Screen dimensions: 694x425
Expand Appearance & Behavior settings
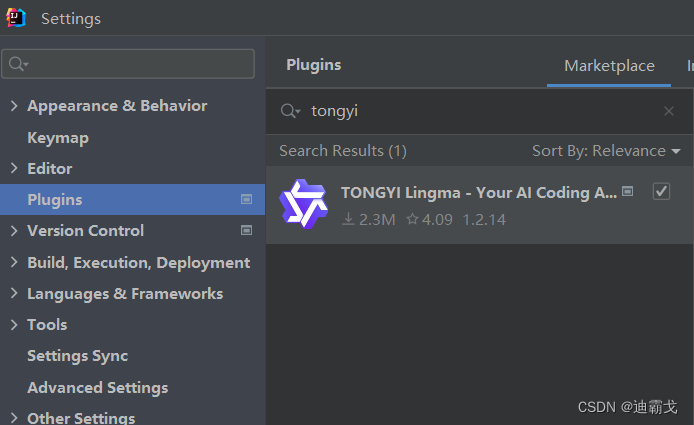point(14,106)
